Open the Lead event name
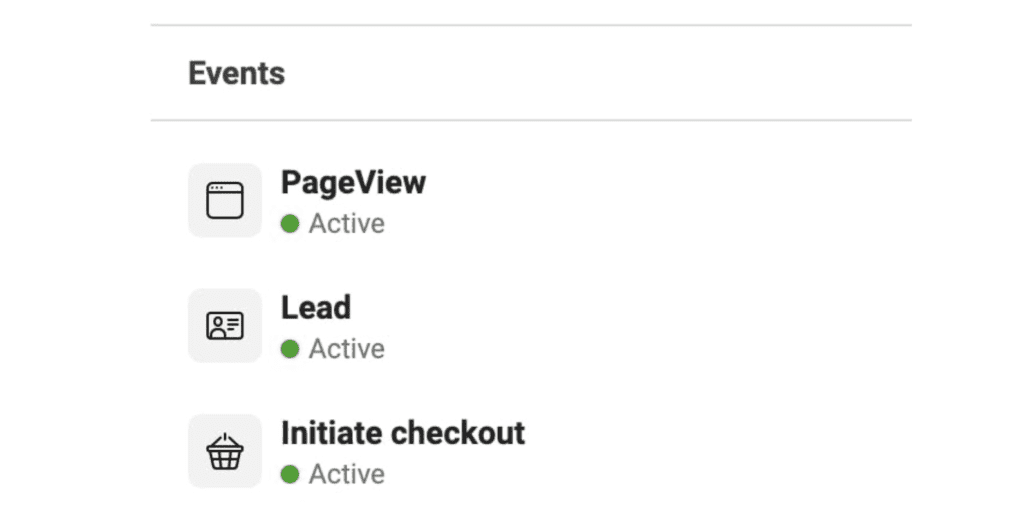Viewport: 1024px width, 514px height. tap(316, 308)
